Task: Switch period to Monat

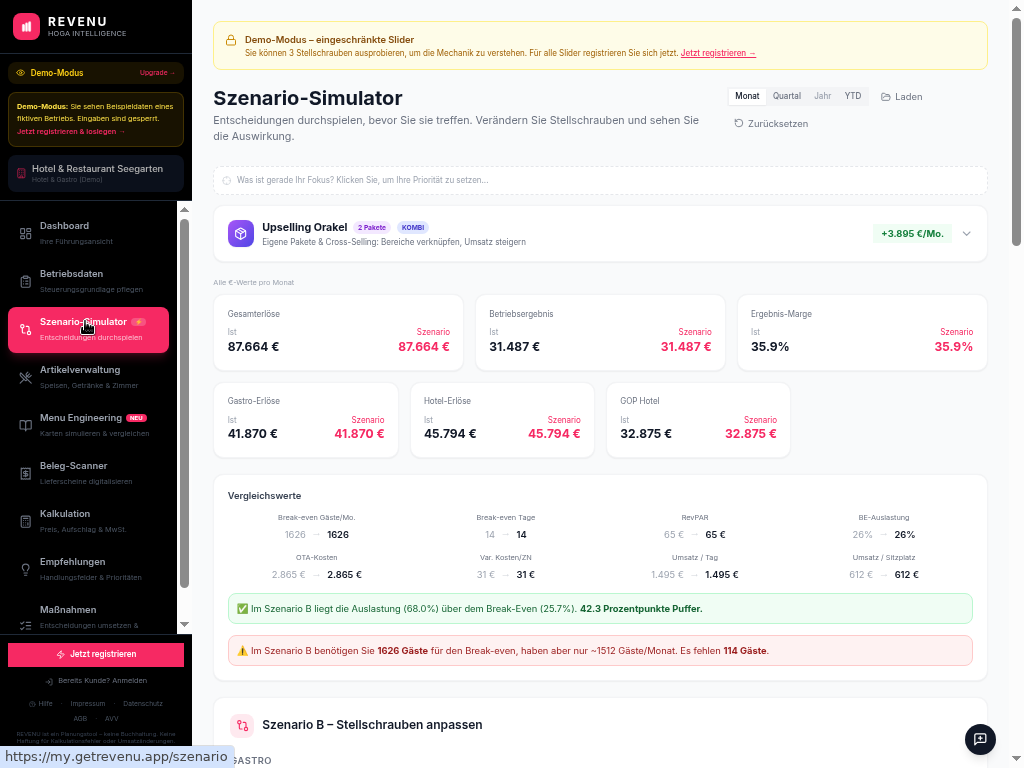Action: point(747,96)
